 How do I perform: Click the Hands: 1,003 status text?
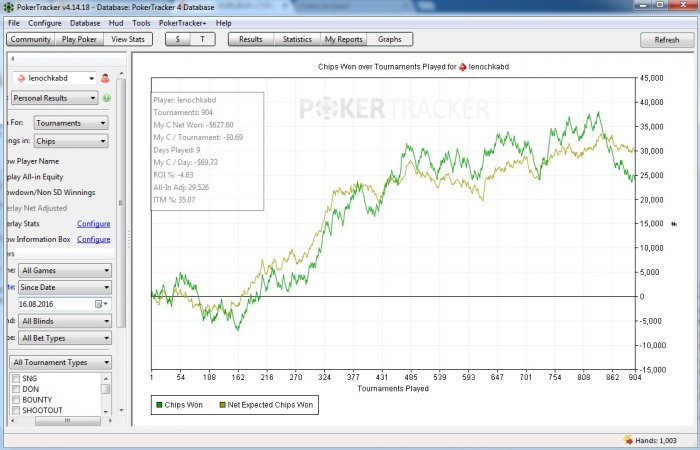click(x=656, y=441)
